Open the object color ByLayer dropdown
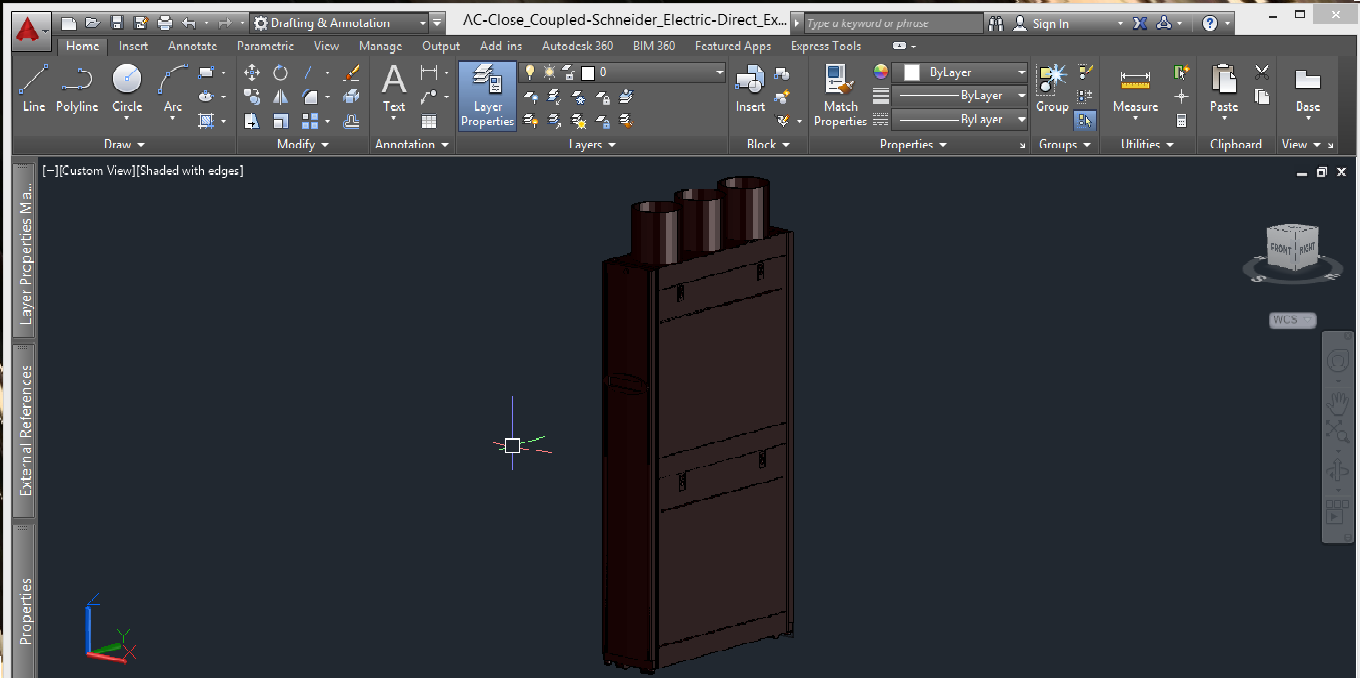 (960, 72)
